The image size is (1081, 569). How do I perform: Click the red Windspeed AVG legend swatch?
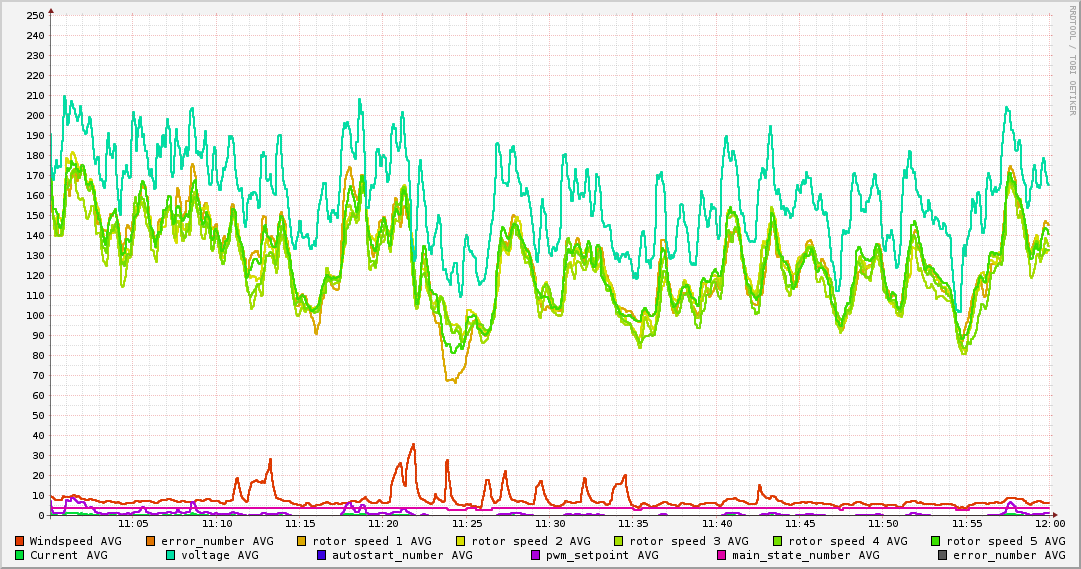pos(19,541)
